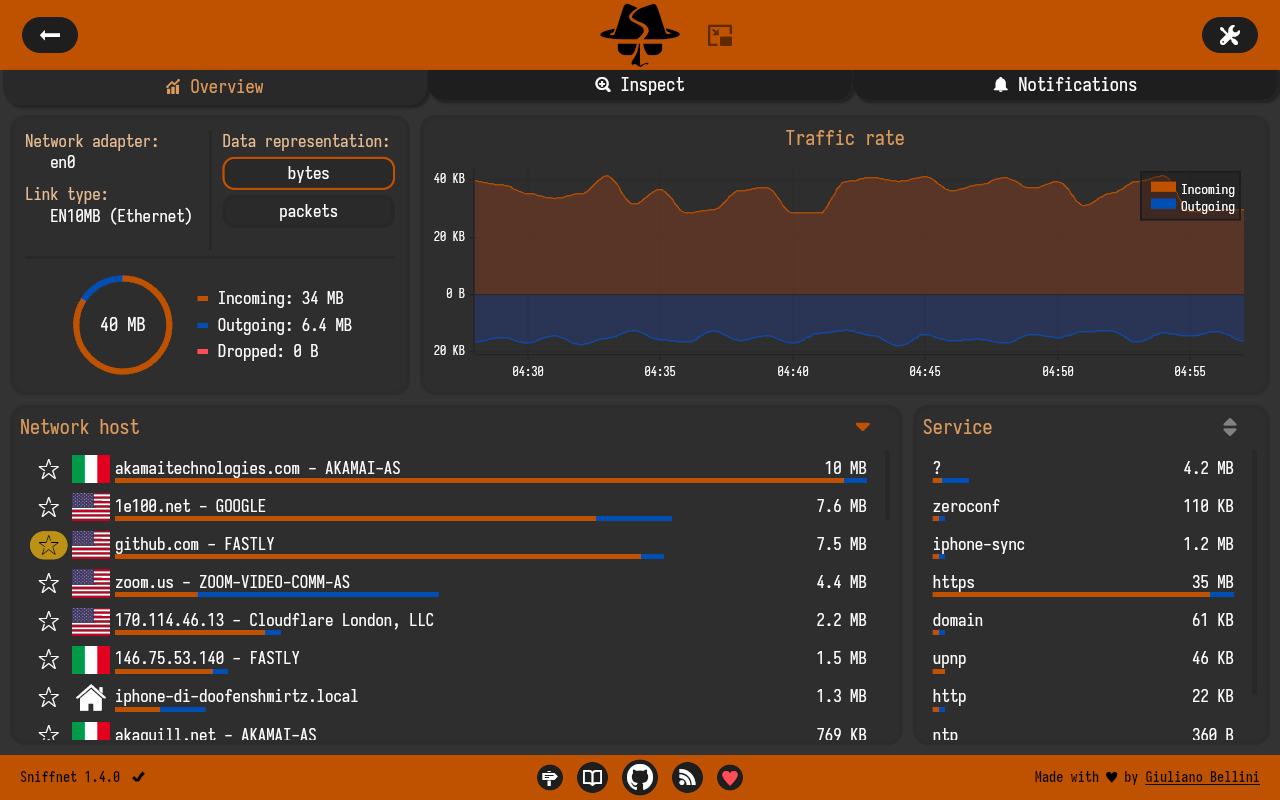Select bytes data representation
This screenshot has height=800, width=1280.
coord(308,173)
